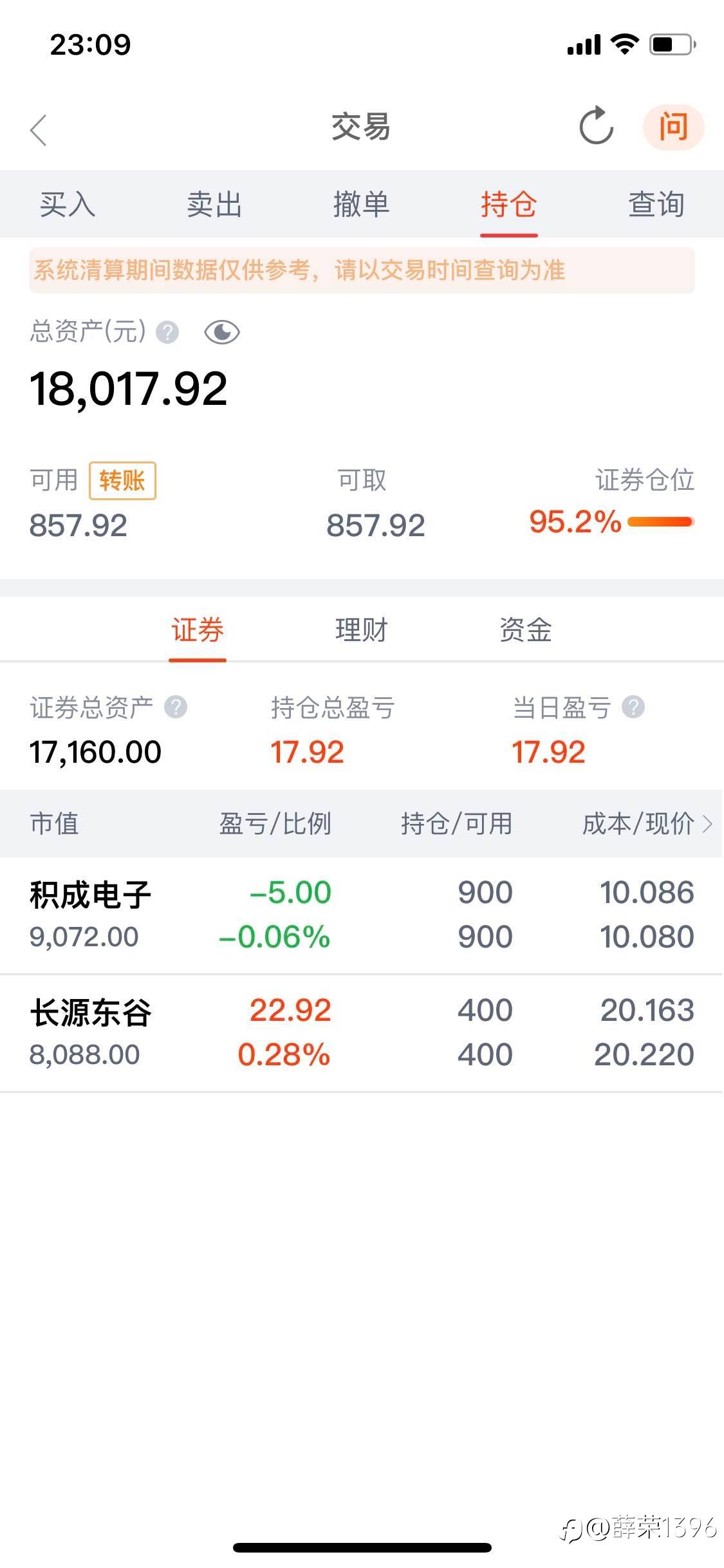Select the 理财 sub-tab
The height and width of the screenshot is (1568, 724).
pos(362,630)
